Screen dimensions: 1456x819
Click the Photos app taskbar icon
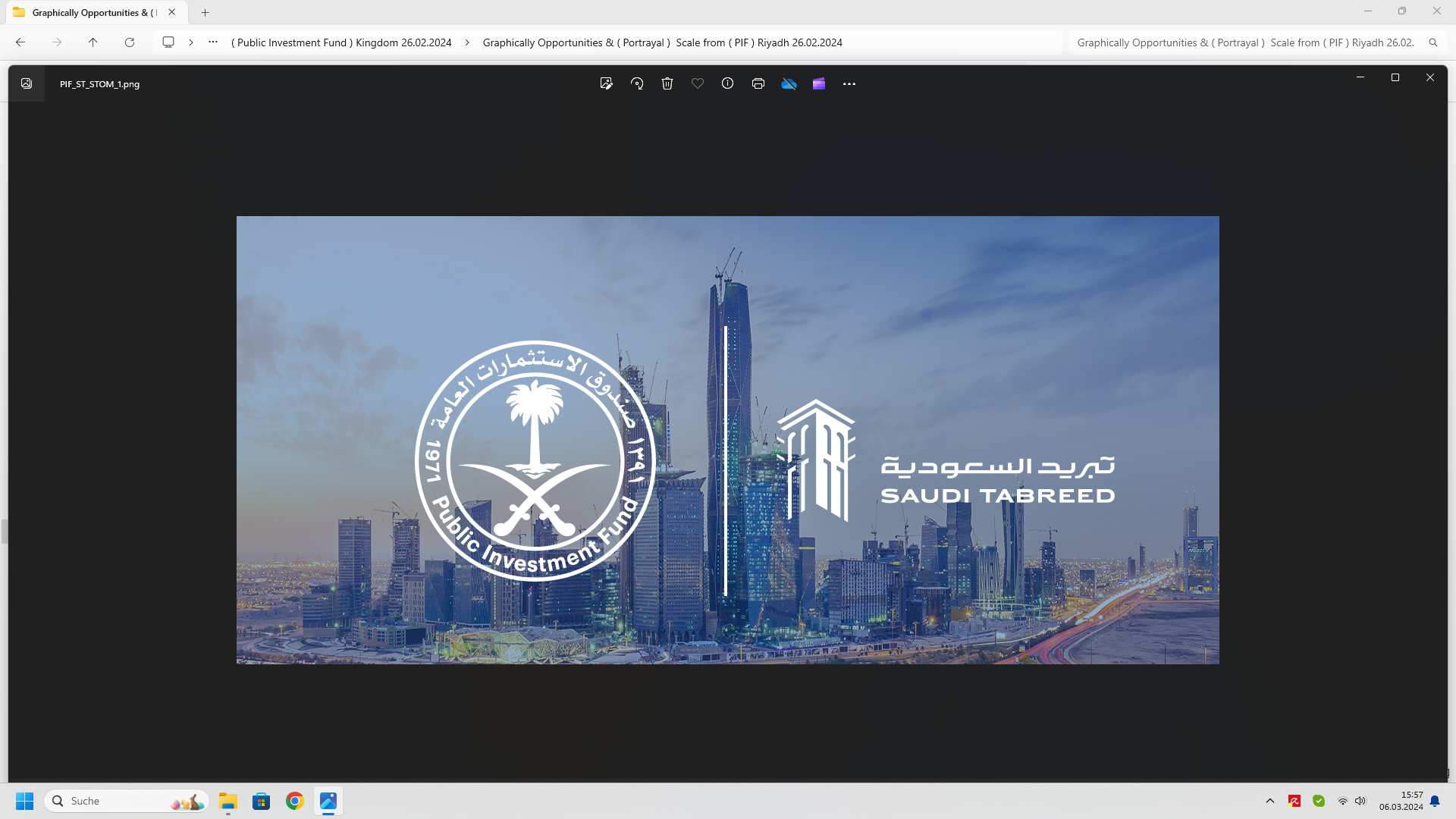(x=328, y=801)
